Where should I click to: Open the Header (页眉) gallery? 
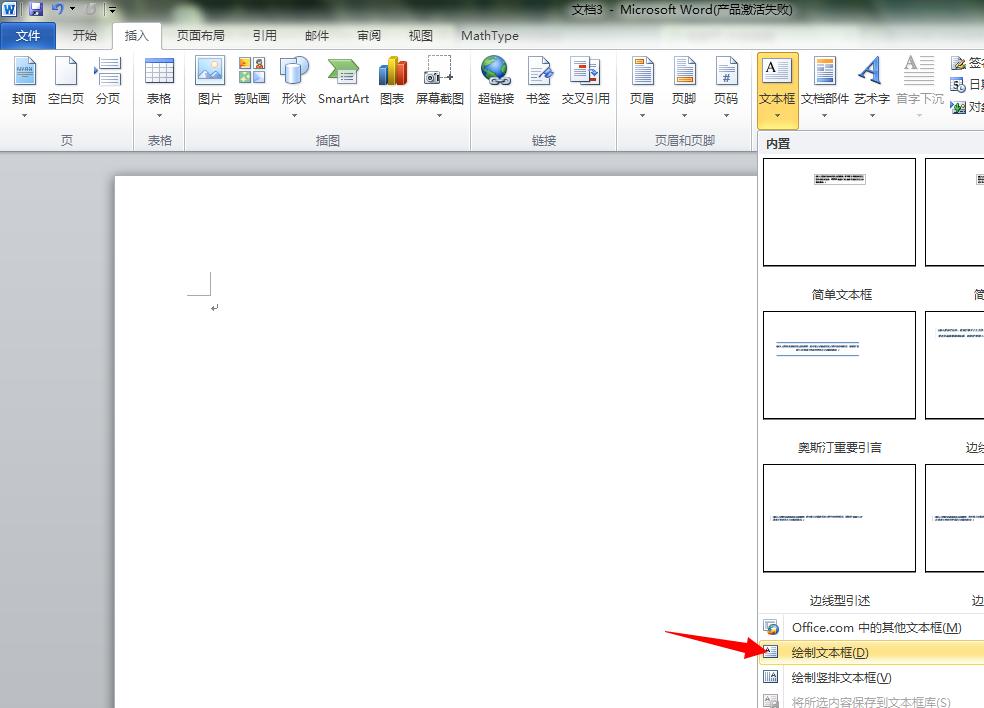(642, 70)
